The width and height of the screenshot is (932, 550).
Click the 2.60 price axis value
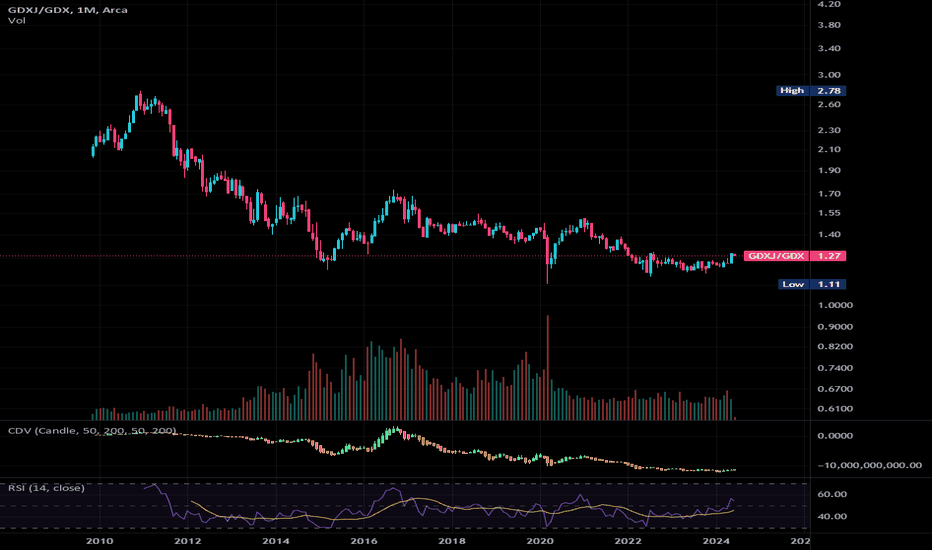tap(829, 105)
